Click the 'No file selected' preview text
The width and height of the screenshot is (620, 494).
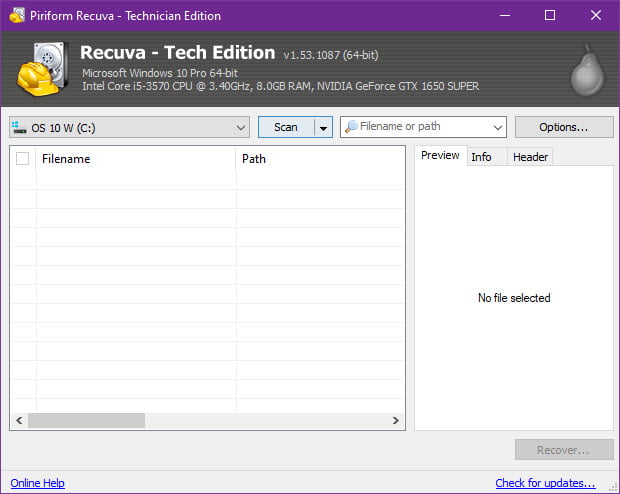click(x=514, y=297)
